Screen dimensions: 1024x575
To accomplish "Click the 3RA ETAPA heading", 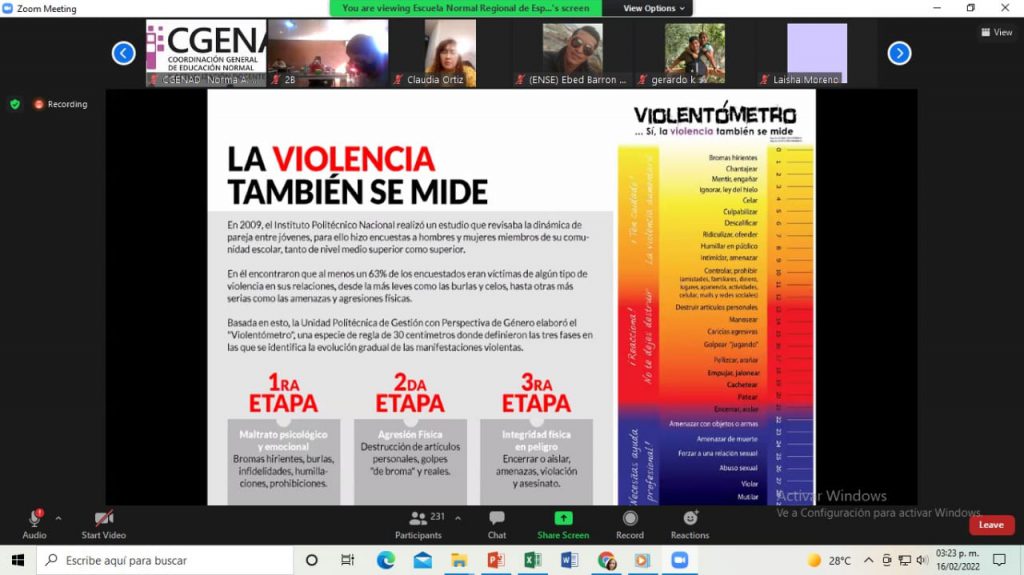I will [x=536, y=393].
